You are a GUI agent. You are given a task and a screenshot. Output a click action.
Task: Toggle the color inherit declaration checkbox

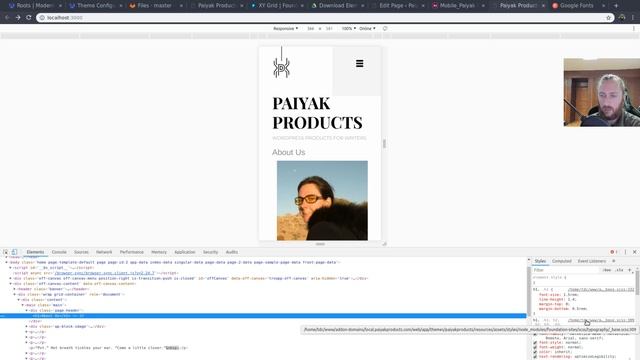tap(535, 352)
